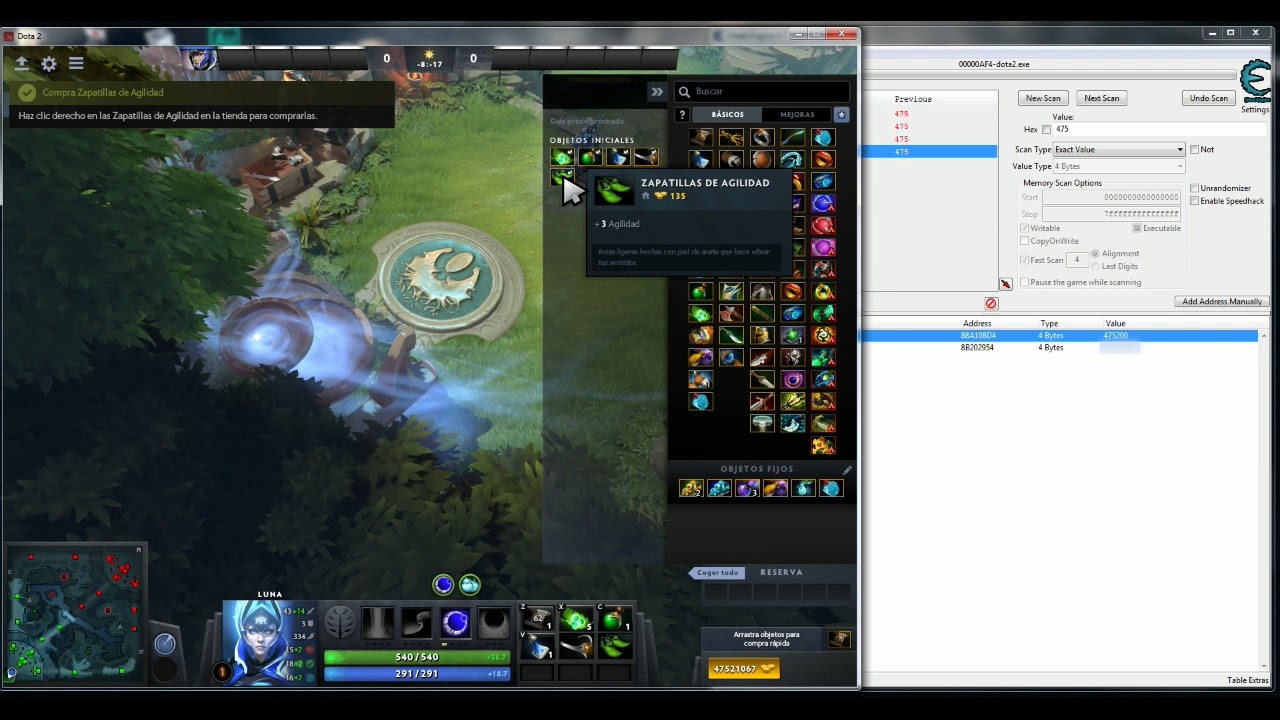1280x720 pixels.
Task: Click the Stop address field
Action: pos(1112,214)
